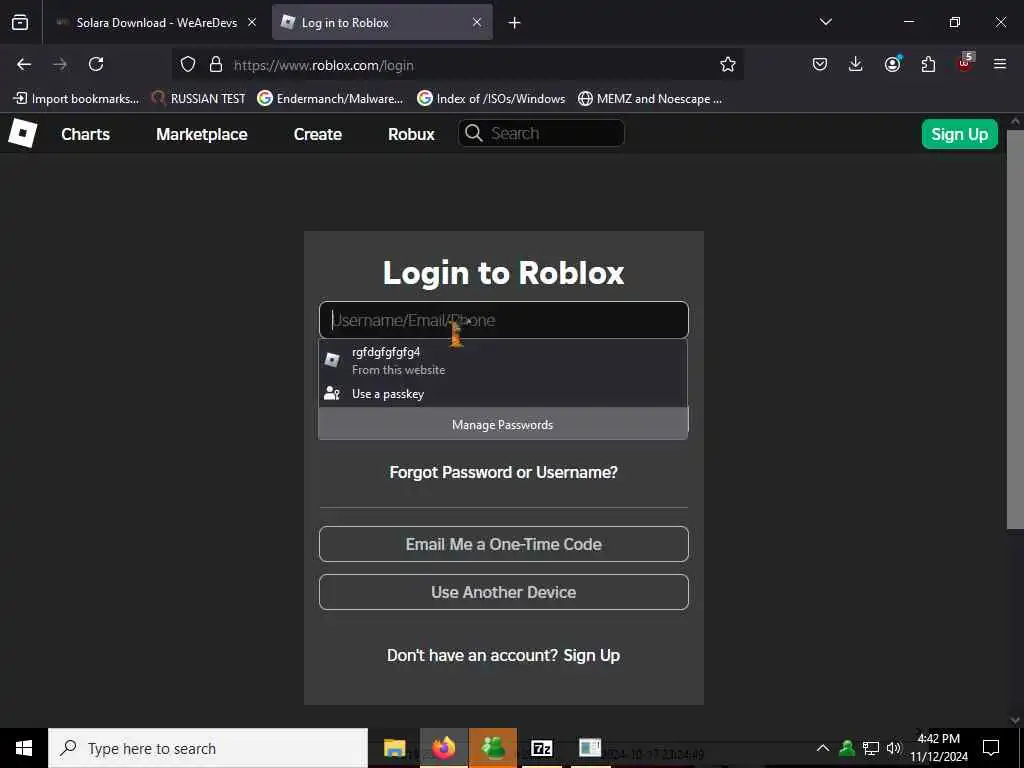Click the Firefox taskbar icon
This screenshot has height=768, width=1024.
(443, 748)
